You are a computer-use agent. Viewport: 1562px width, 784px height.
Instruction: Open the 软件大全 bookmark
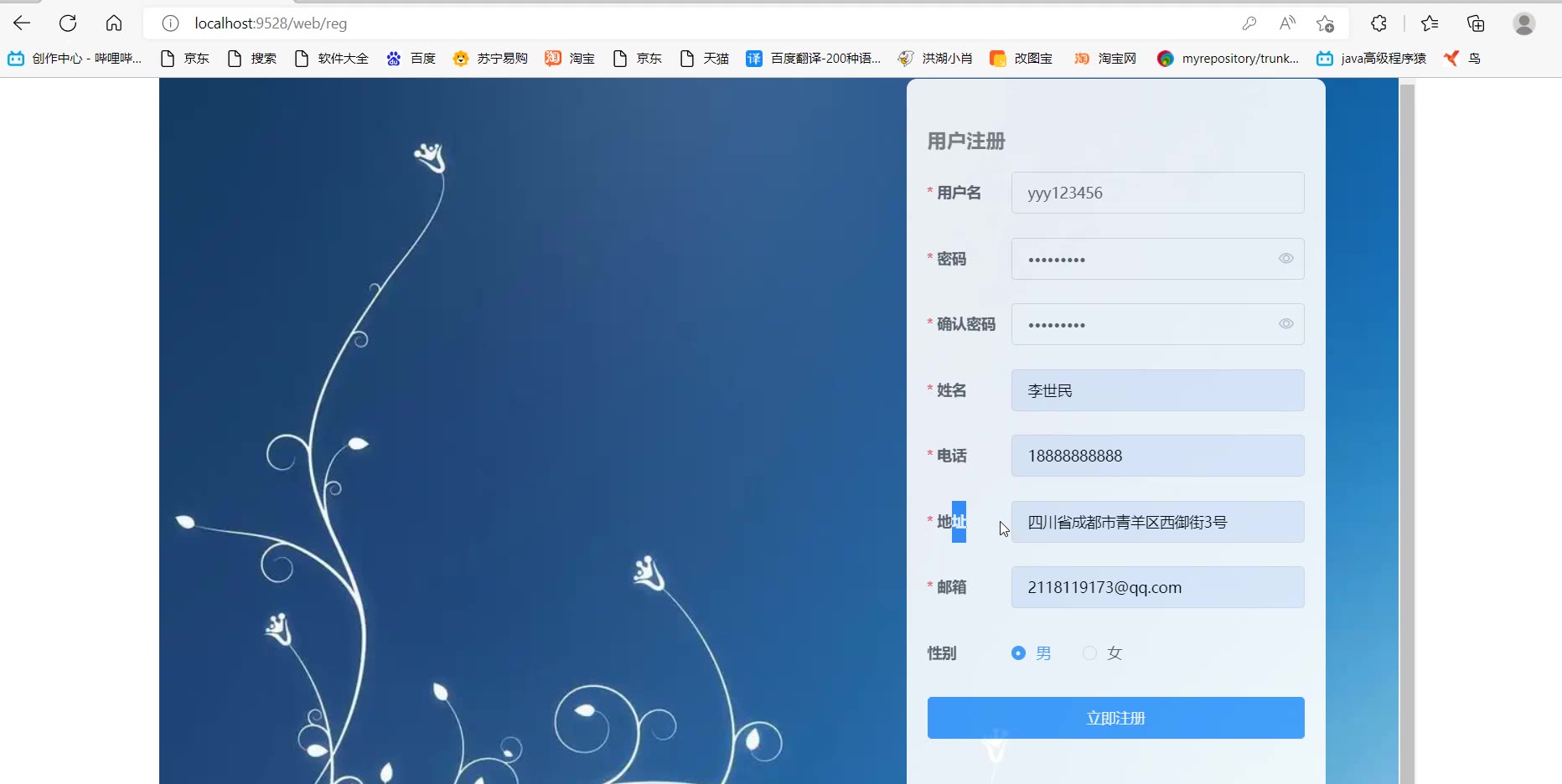coord(331,58)
